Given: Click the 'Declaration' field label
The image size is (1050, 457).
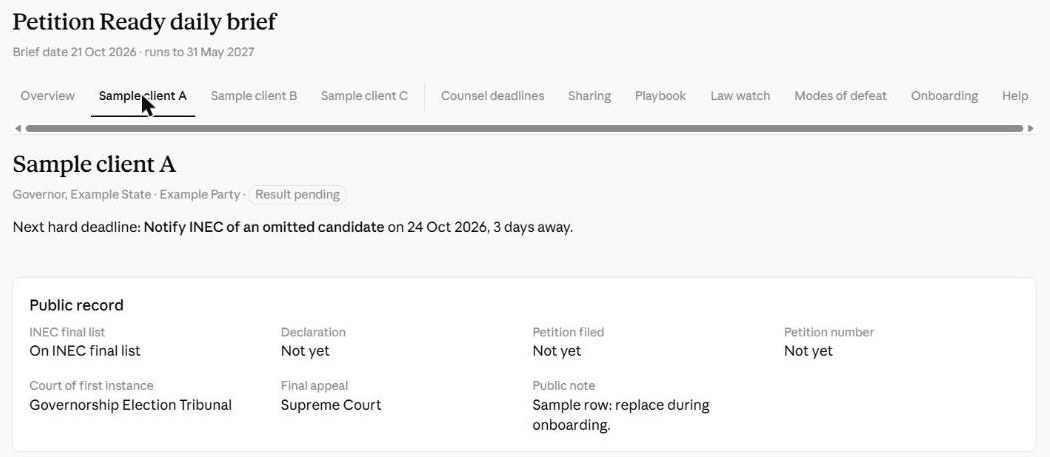Looking at the screenshot, I should coord(313,332).
